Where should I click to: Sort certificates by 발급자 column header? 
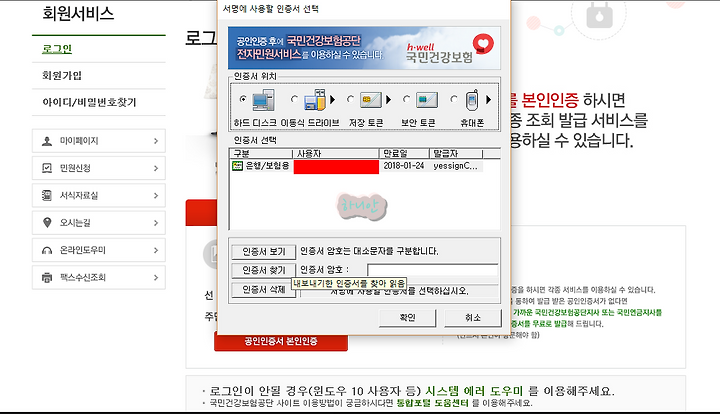456,154
